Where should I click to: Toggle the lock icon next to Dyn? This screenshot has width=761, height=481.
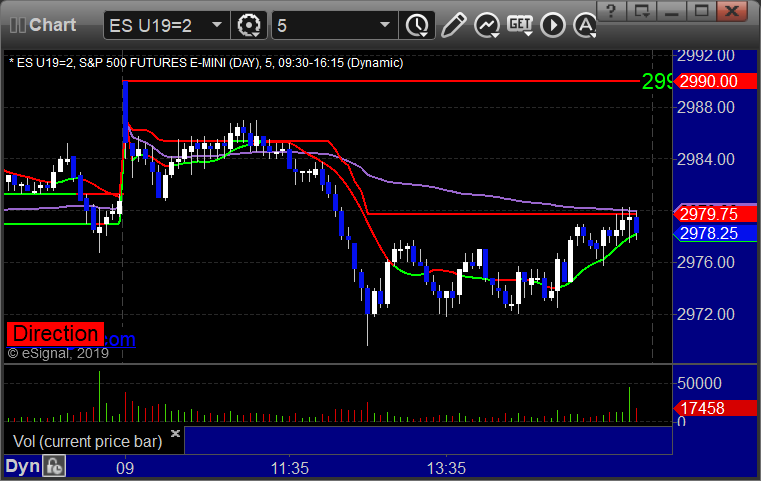pyautogui.click(x=54, y=466)
